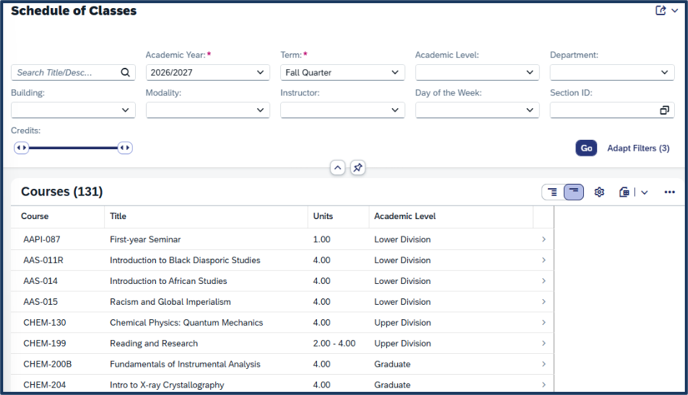Switch to the hierarchical list view
The height and width of the screenshot is (395, 688).
pos(553,192)
